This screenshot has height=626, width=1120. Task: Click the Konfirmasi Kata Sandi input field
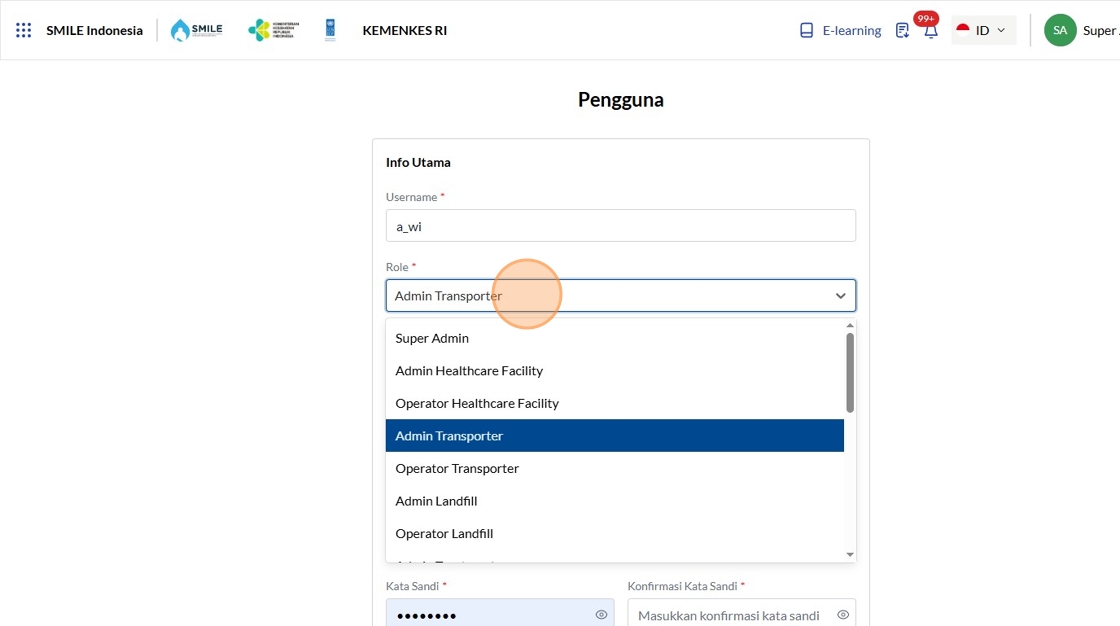pyautogui.click(x=741, y=615)
